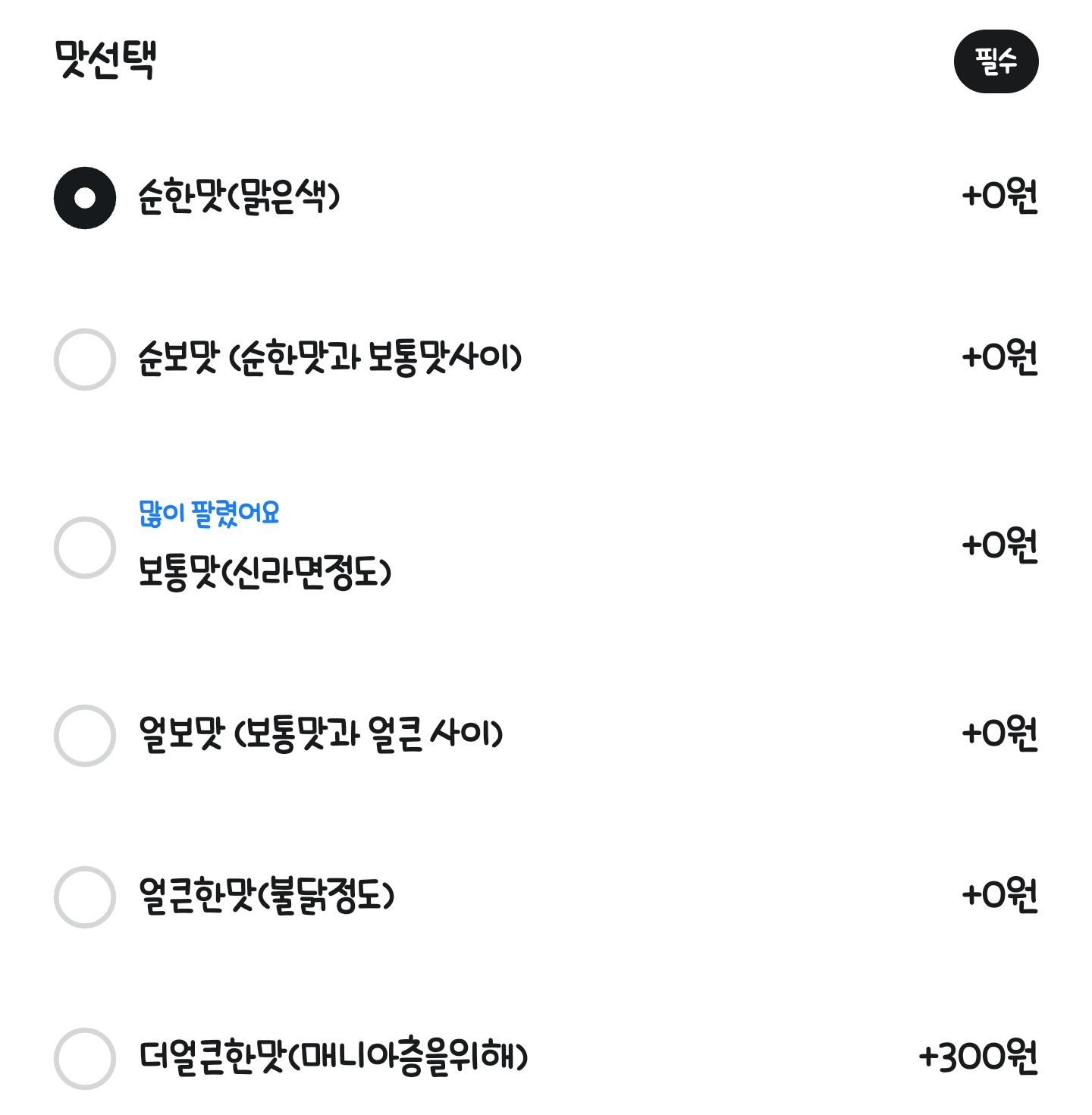The image size is (1092, 1115).
Task: Click the 많이 팔렸어요 popularity tag
Action: [x=209, y=514]
